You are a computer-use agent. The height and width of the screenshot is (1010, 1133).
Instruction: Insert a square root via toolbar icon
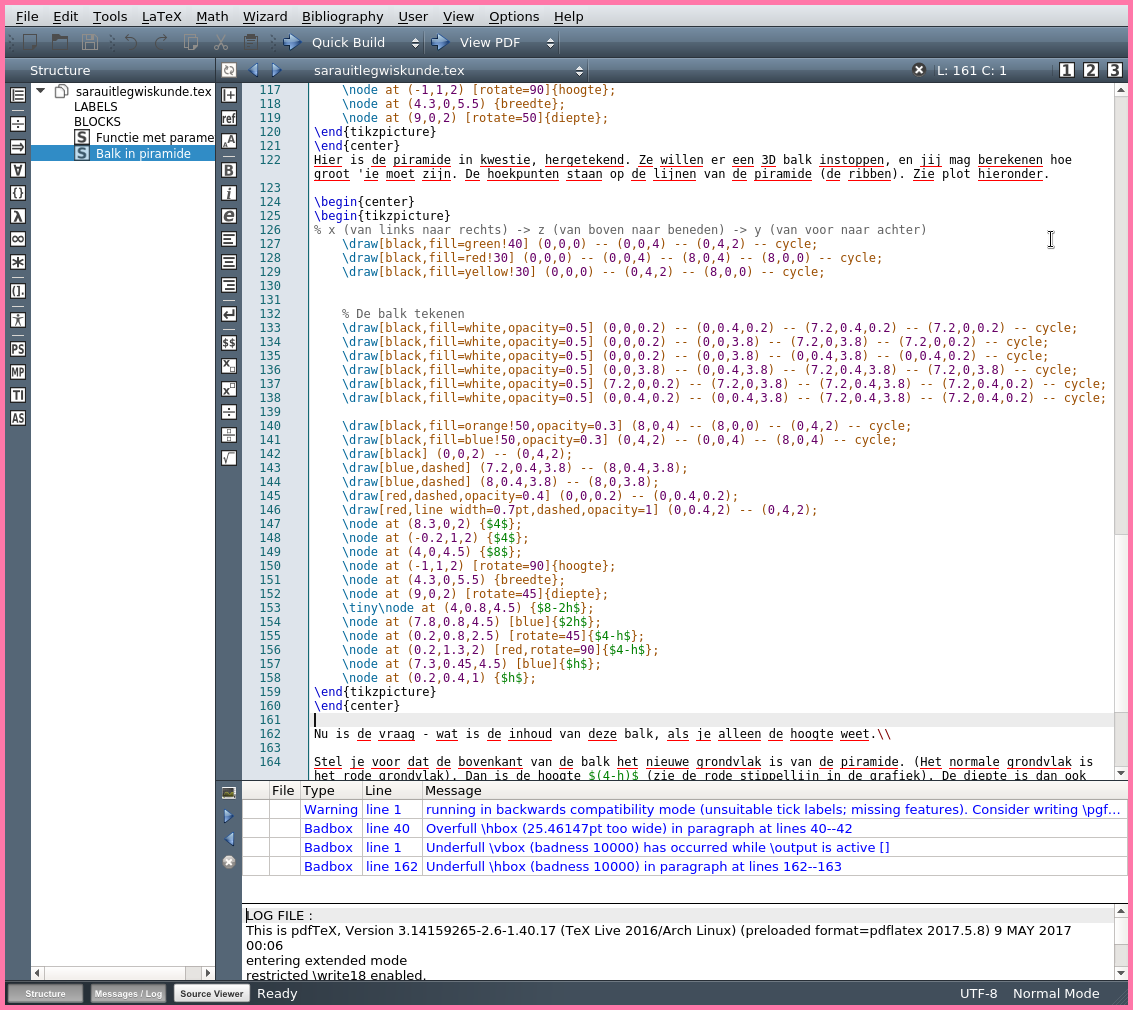coord(229,458)
